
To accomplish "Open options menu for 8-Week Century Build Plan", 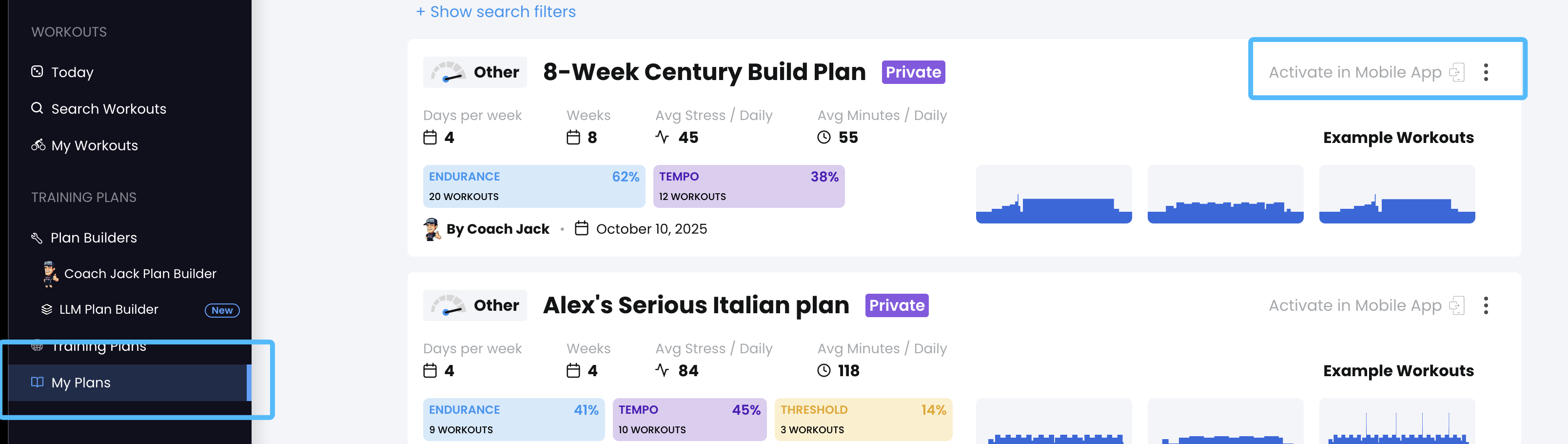I will tap(1486, 73).
